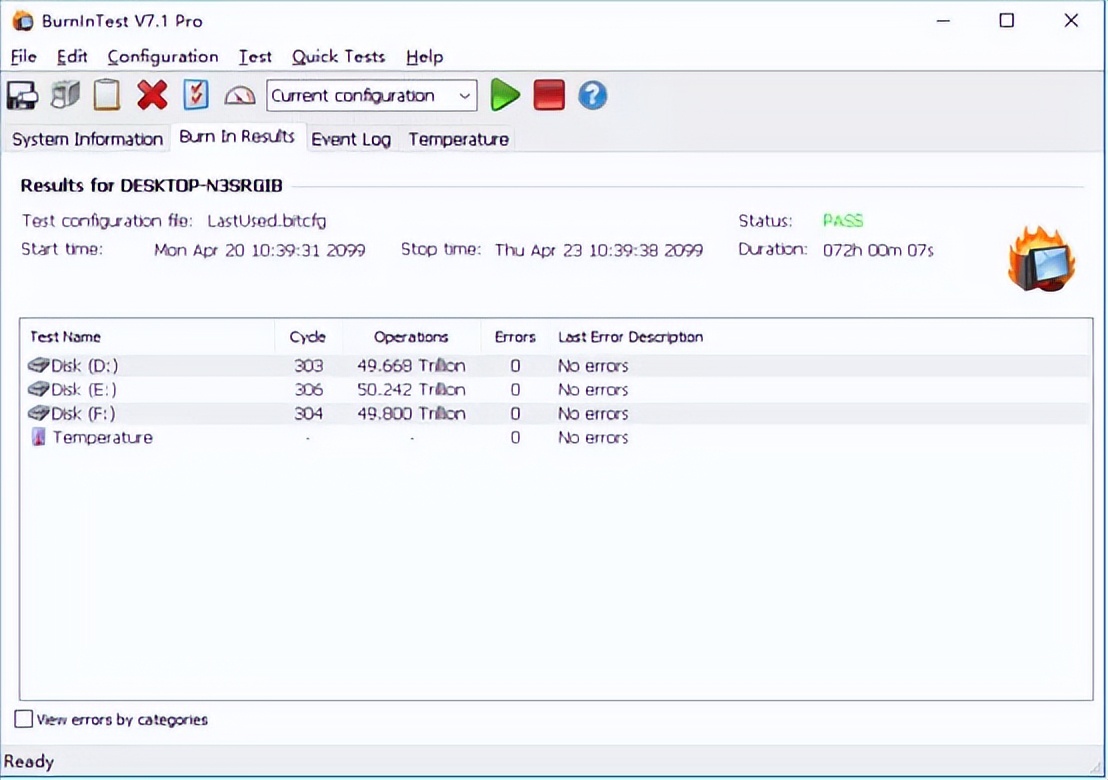
Task: Click the clipboard icon in the toolbar
Action: click(x=107, y=96)
